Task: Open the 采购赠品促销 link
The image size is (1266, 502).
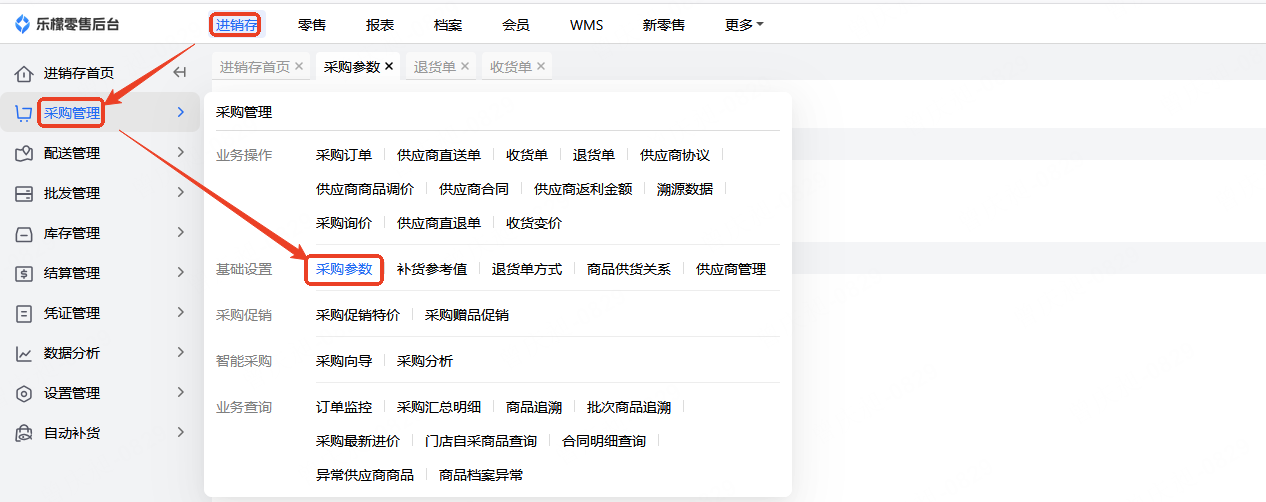Action: pos(467,315)
